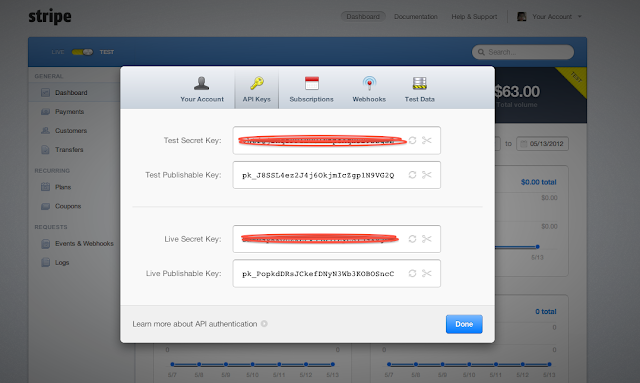This screenshot has width=640, height=383.
Task: Toggle the Live/Test mode switch
Action: click(x=82, y=52)
